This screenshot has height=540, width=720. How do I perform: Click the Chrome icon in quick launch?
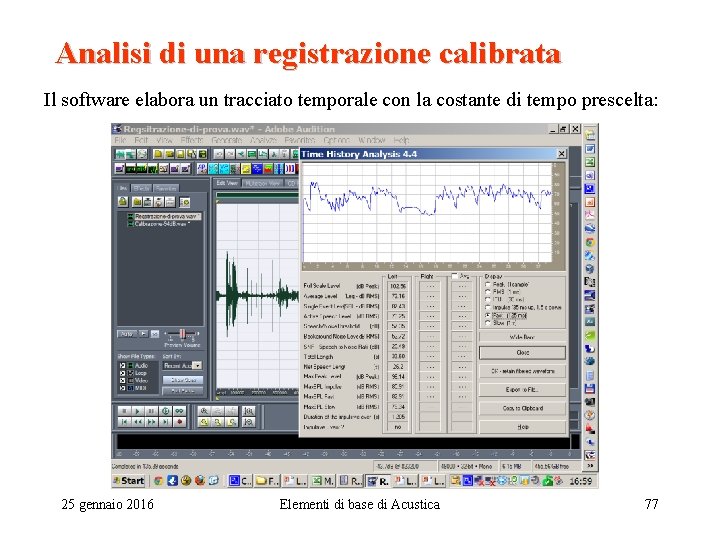[158, 481]
